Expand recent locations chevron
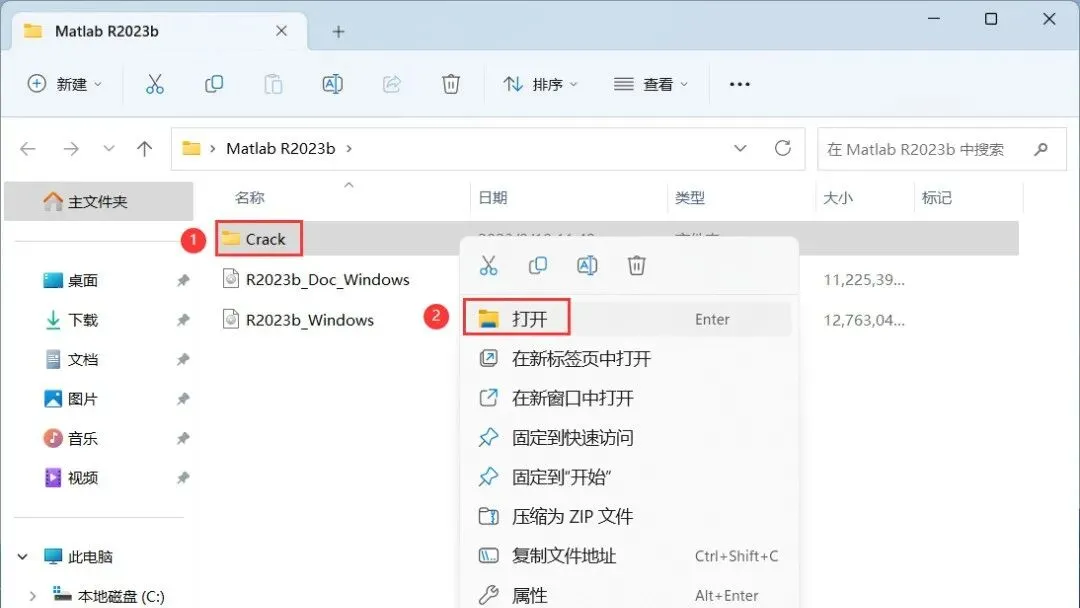Screen dimensions: 1080x608 (108, 149)
